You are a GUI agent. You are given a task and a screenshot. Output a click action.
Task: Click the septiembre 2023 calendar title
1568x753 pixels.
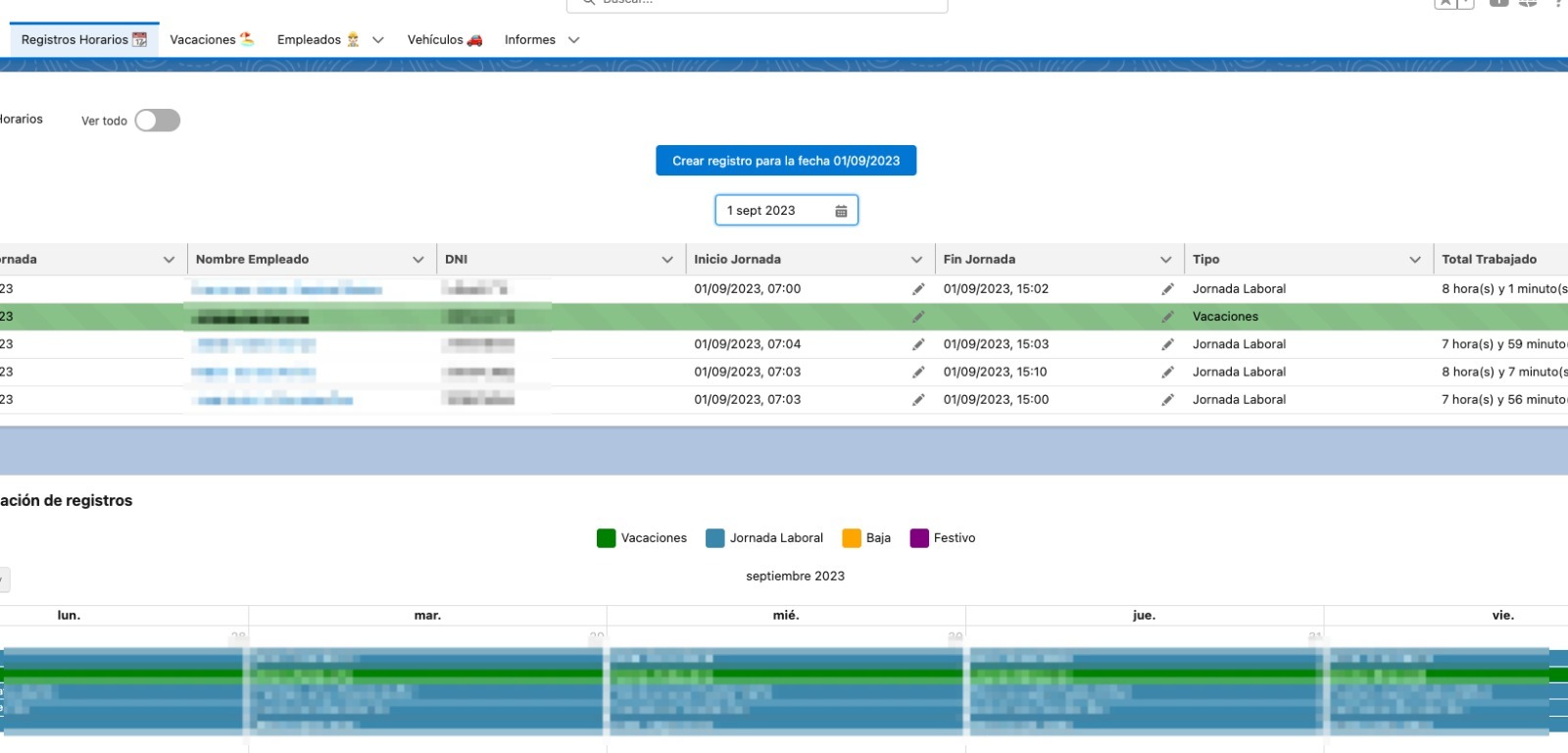click(x=795, y=577)
